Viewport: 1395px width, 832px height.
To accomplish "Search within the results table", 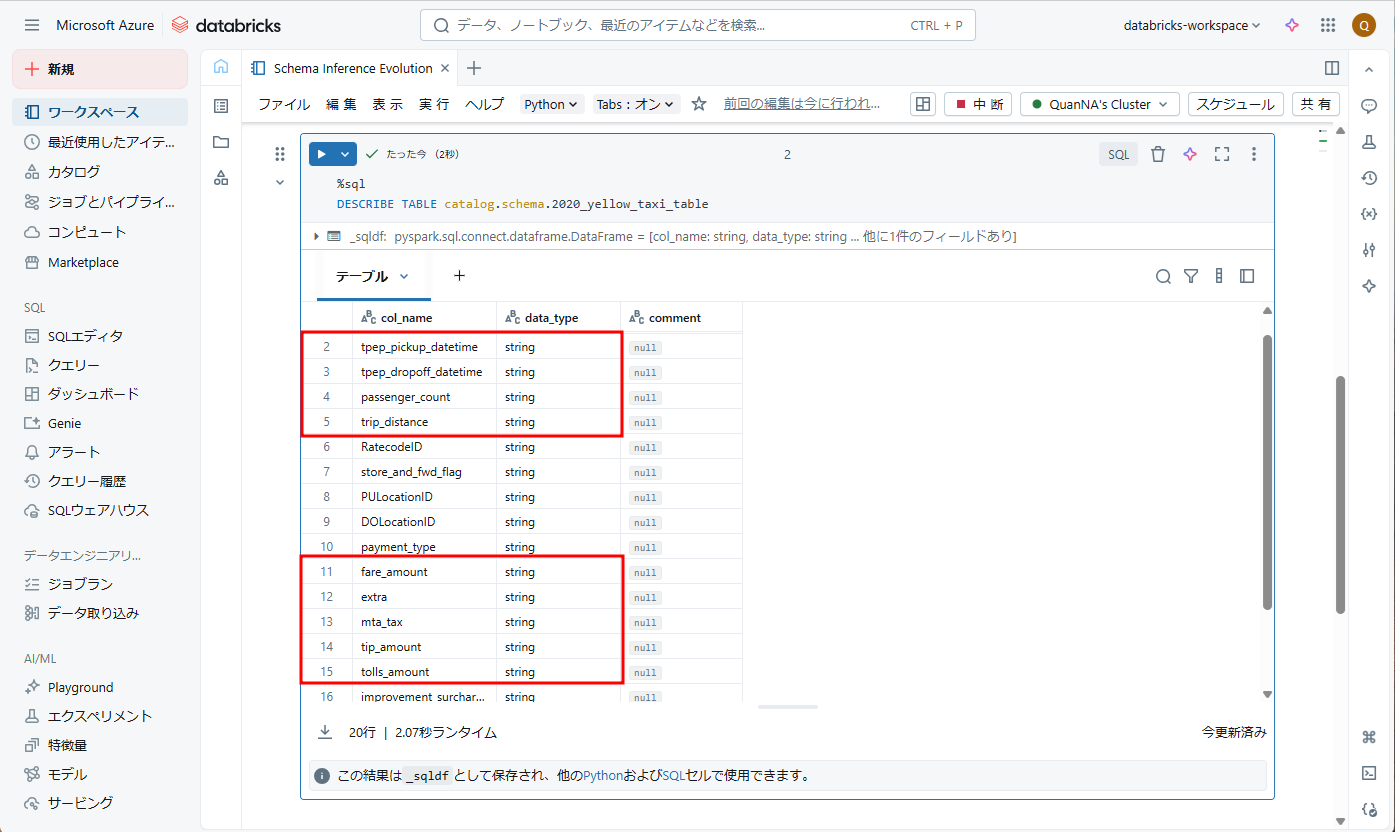I will point(1163,276).
